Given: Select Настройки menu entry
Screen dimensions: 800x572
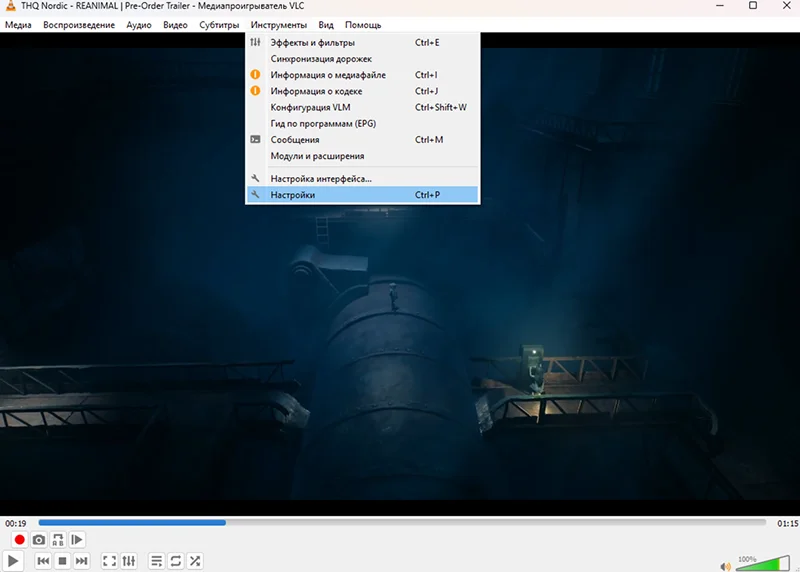Looking at the screenshot, I should point(293,195).
